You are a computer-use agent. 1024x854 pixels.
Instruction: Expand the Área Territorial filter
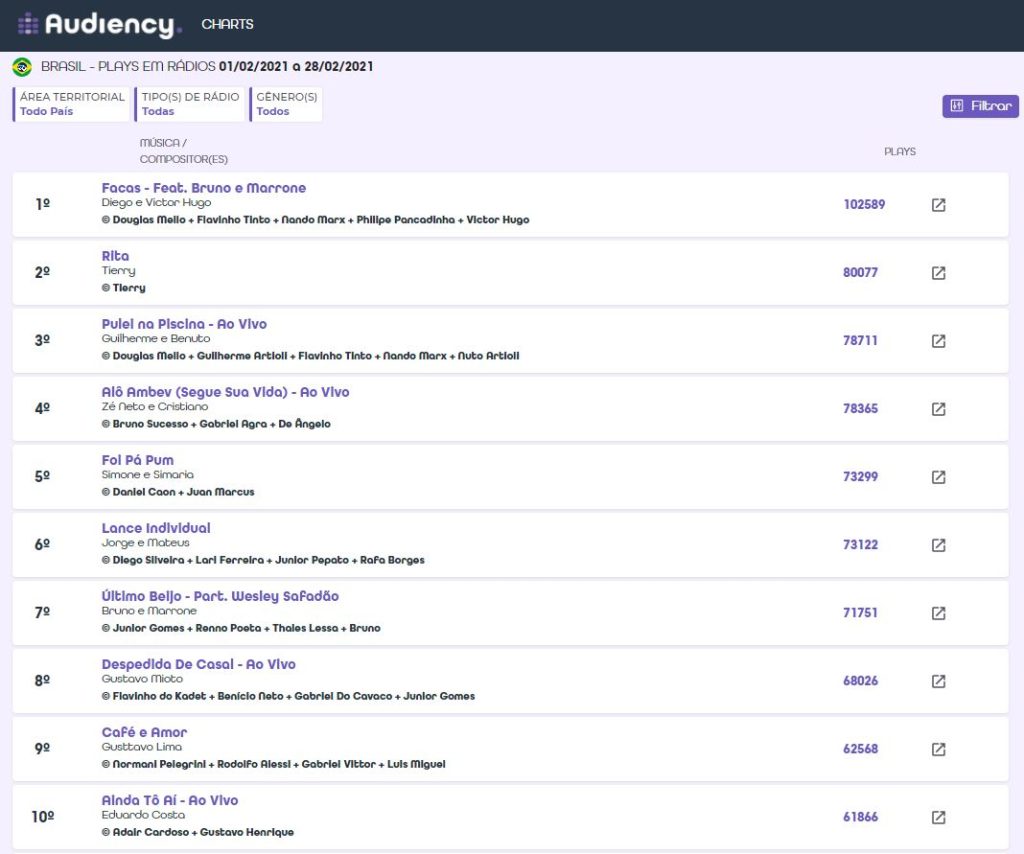72,104
